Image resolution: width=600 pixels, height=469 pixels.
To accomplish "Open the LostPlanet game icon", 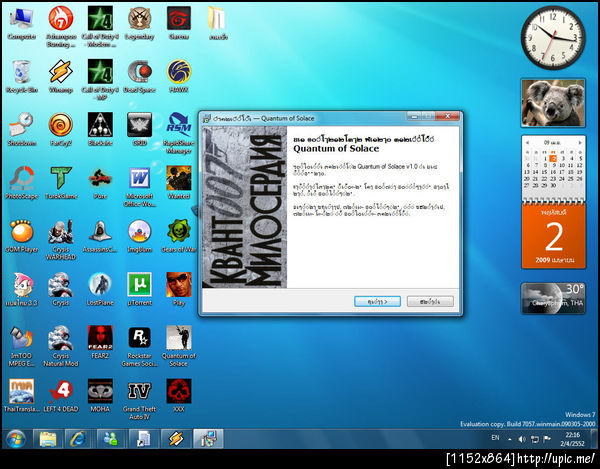I will (x=100, y=290).
